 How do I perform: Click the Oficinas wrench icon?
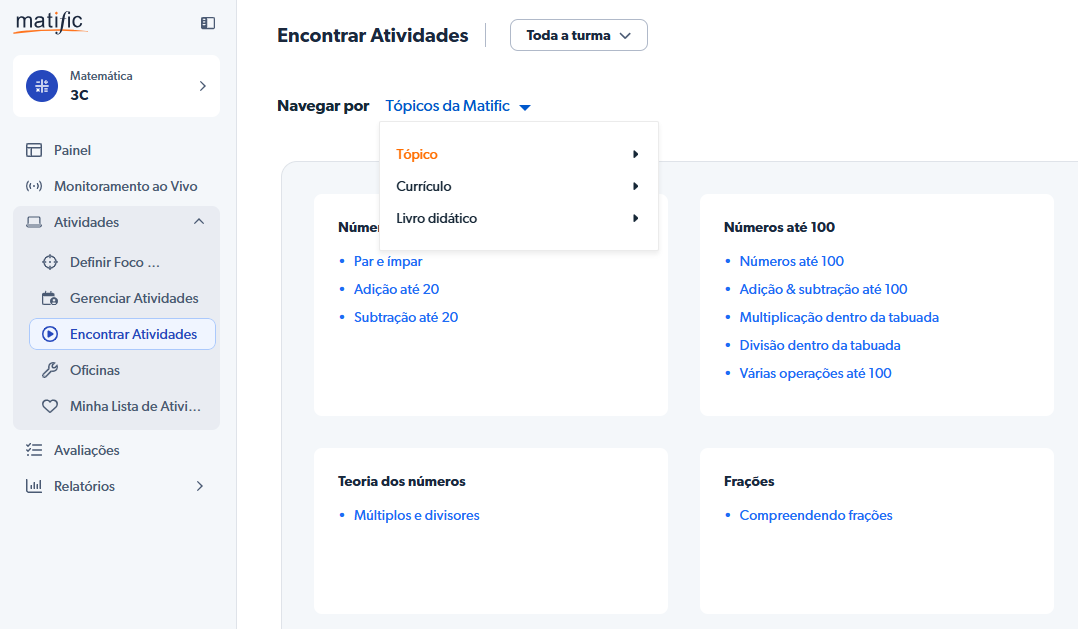tap(50, 370)
